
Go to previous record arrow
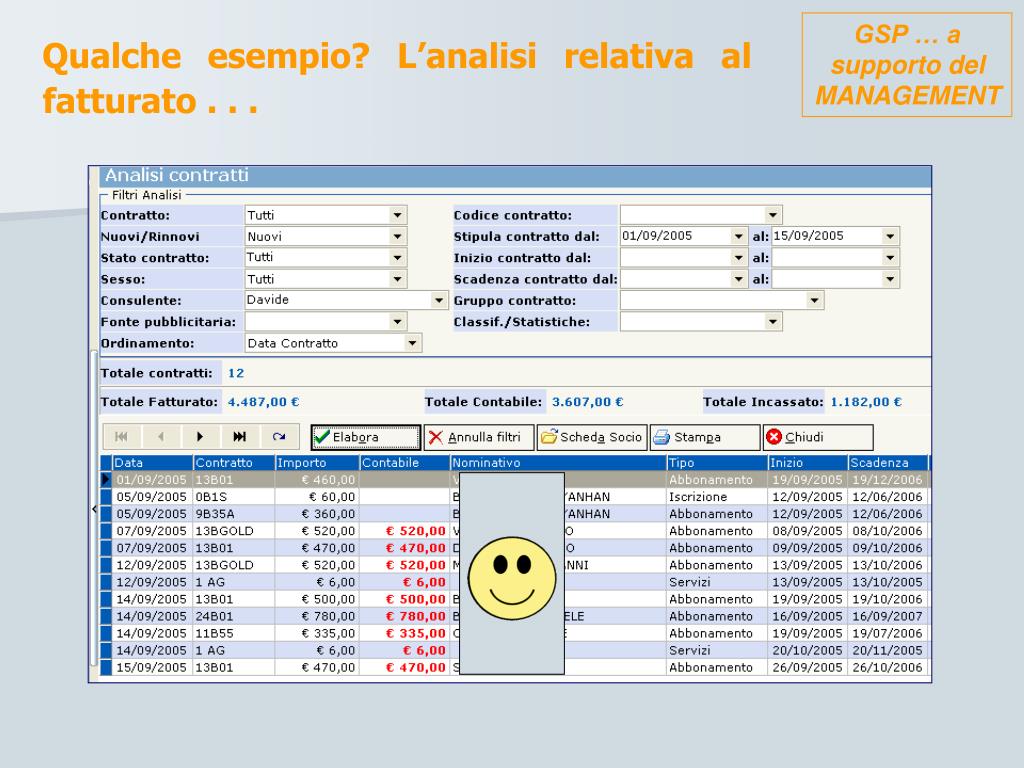(x=160, y=437)
